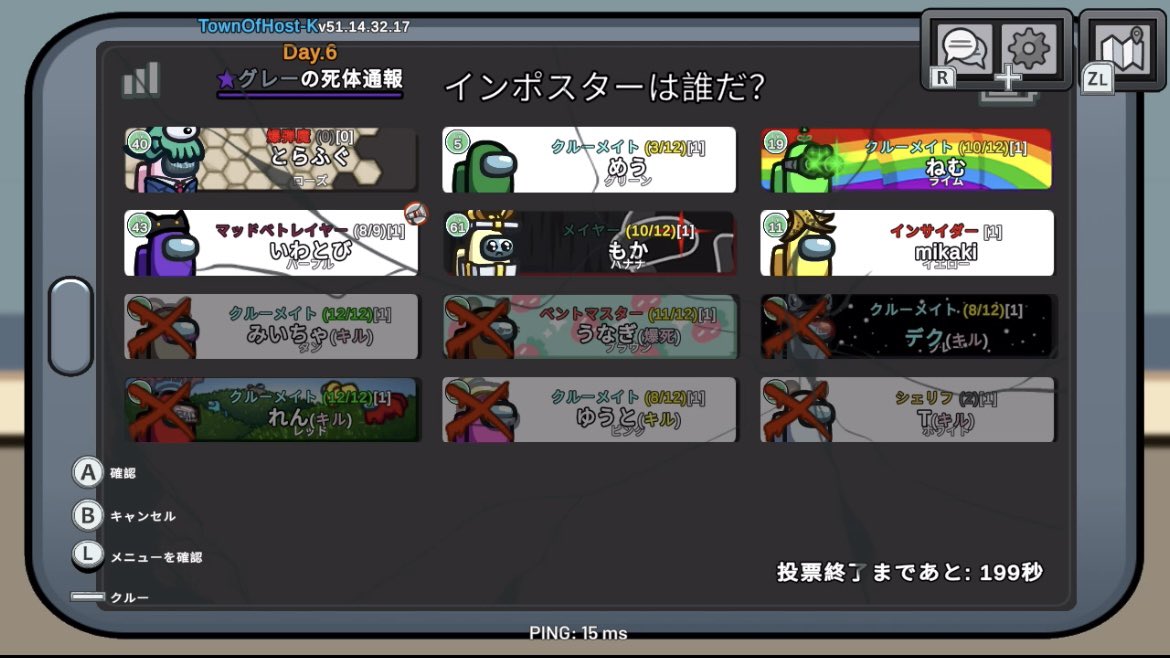The width and height of the screenshot is (1170, 658).
Task: Click the purple cat-eared avatar of いわとび
Action: point(166,245)
